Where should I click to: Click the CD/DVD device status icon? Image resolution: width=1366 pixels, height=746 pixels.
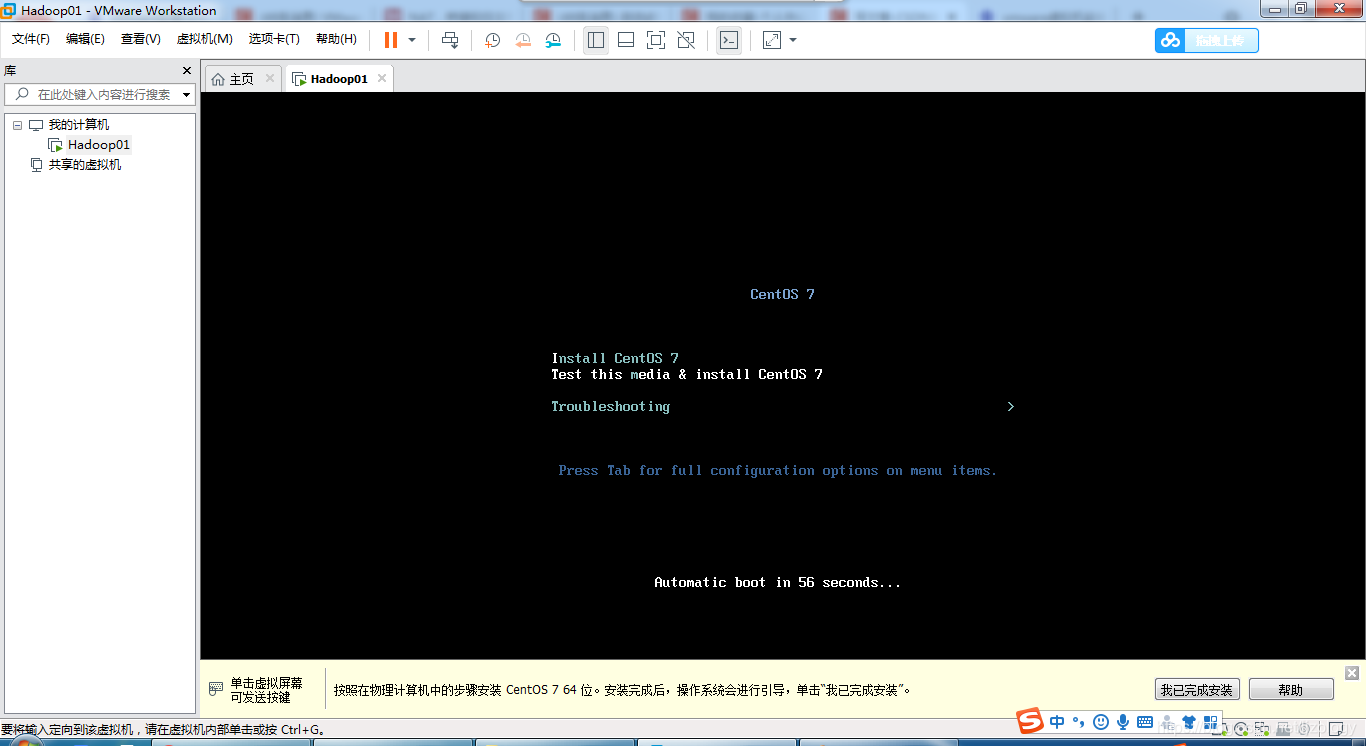click(1241, 729)
